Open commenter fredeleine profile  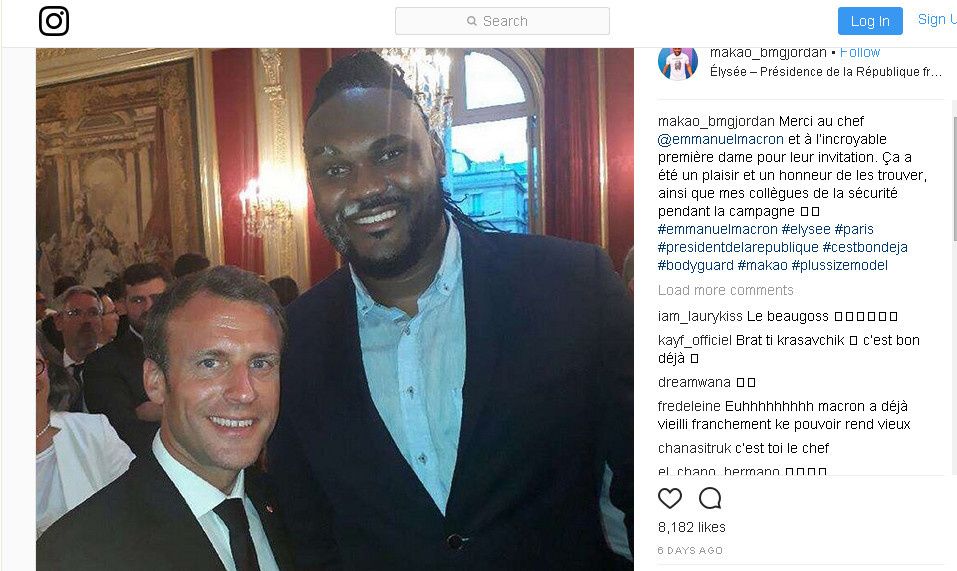[689, 406]
